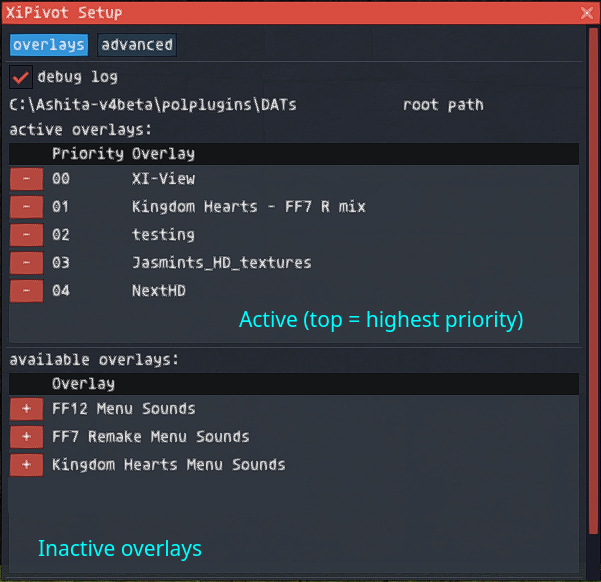Remove the Jasmints_HD_textures overlay
Screen dimensions: 601x582
pos(26,263)
